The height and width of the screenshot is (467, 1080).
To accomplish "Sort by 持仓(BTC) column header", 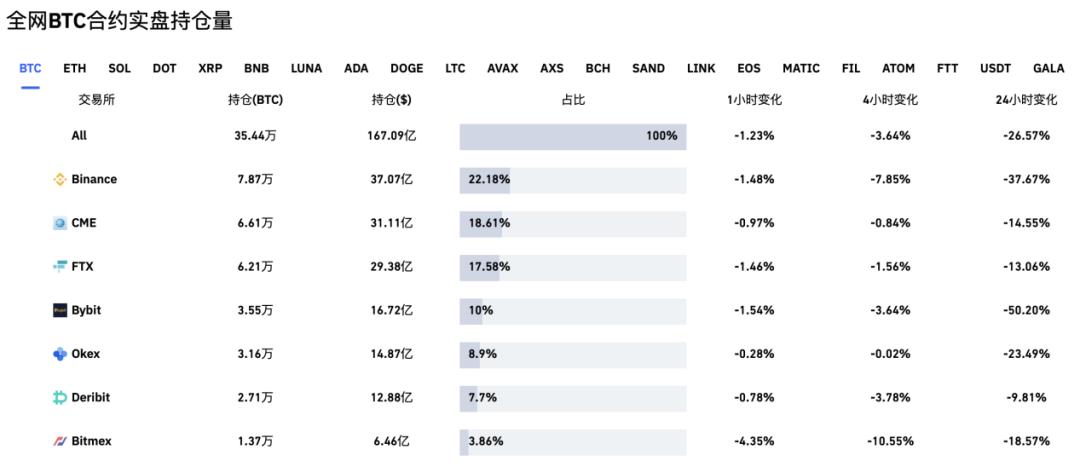I will click(x=256, y=100).
